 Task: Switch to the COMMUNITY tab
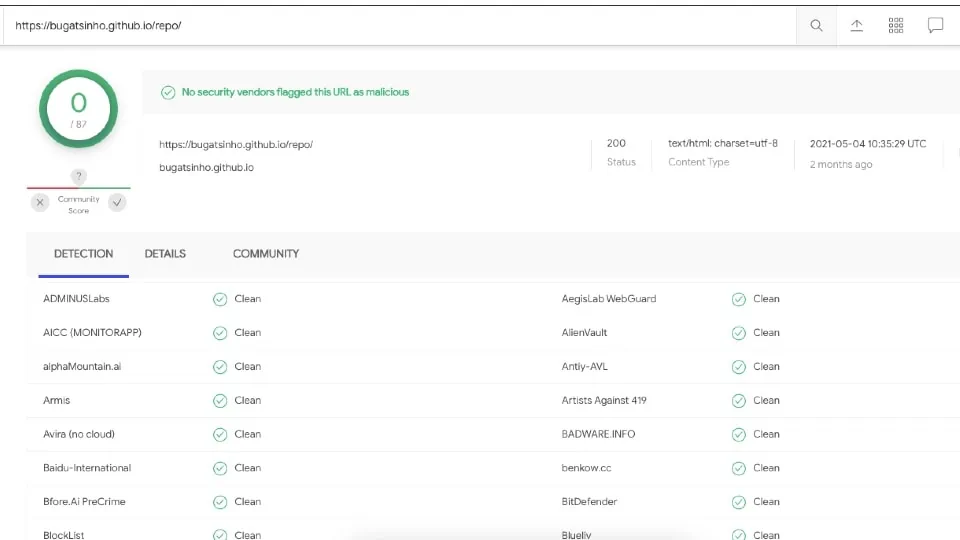(266, 253)
